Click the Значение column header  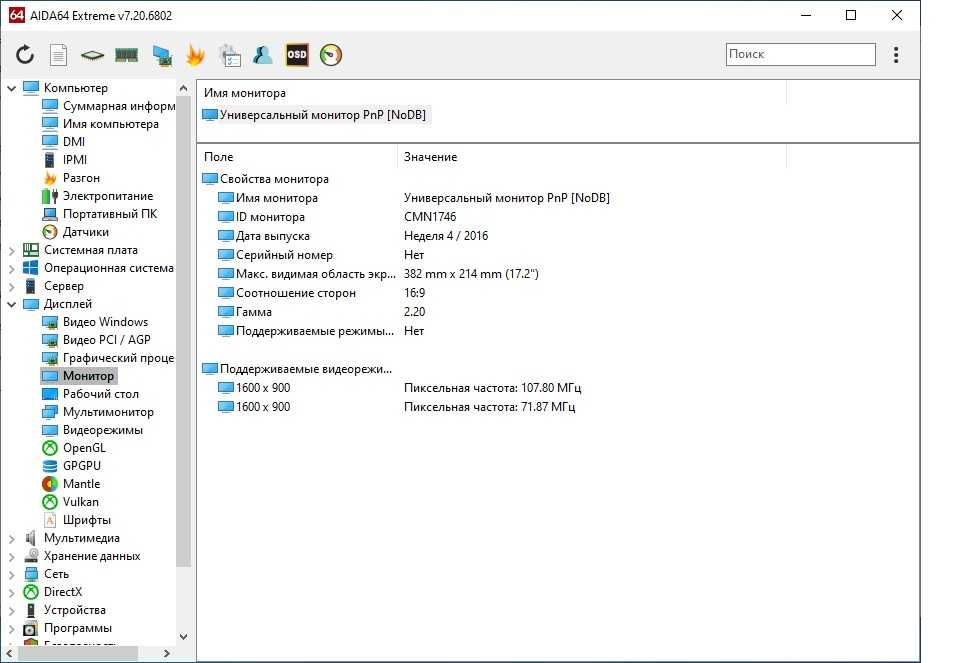(x=430, y=157)
